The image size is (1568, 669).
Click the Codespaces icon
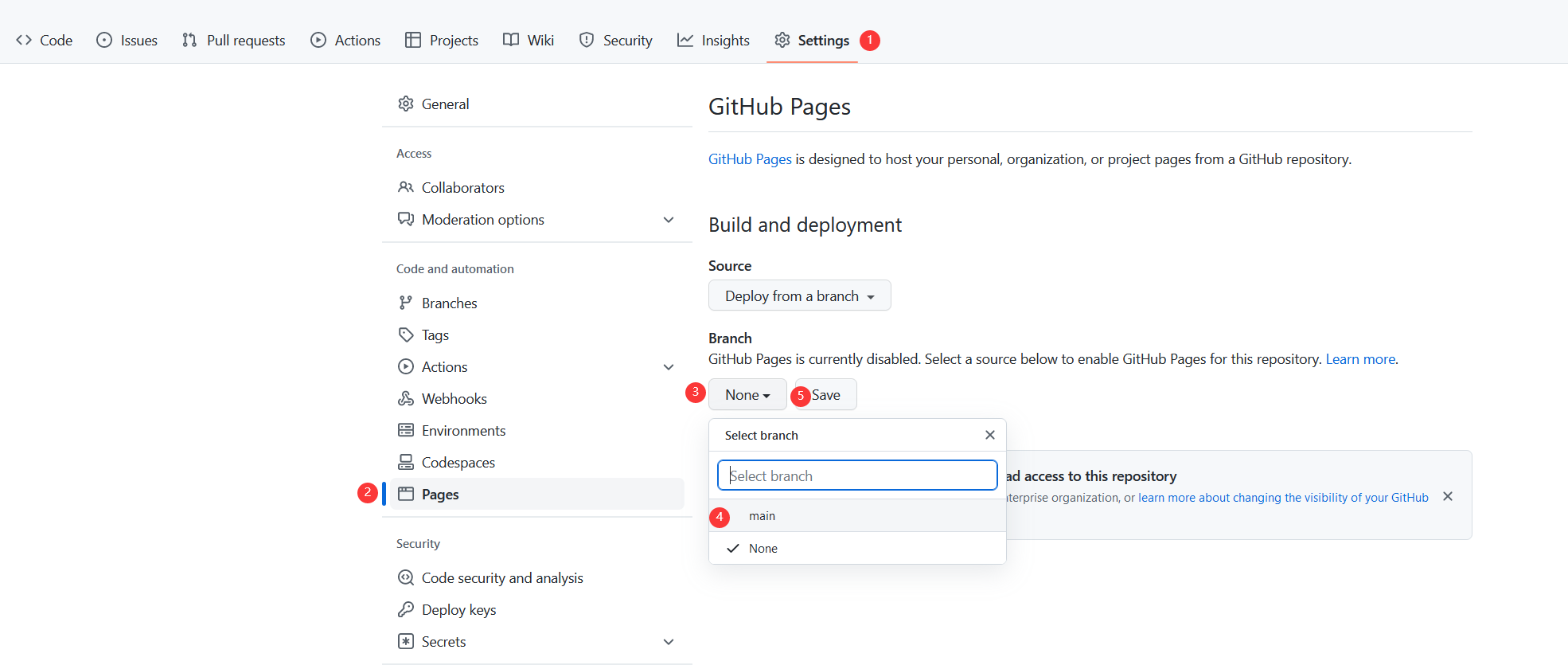406,462
